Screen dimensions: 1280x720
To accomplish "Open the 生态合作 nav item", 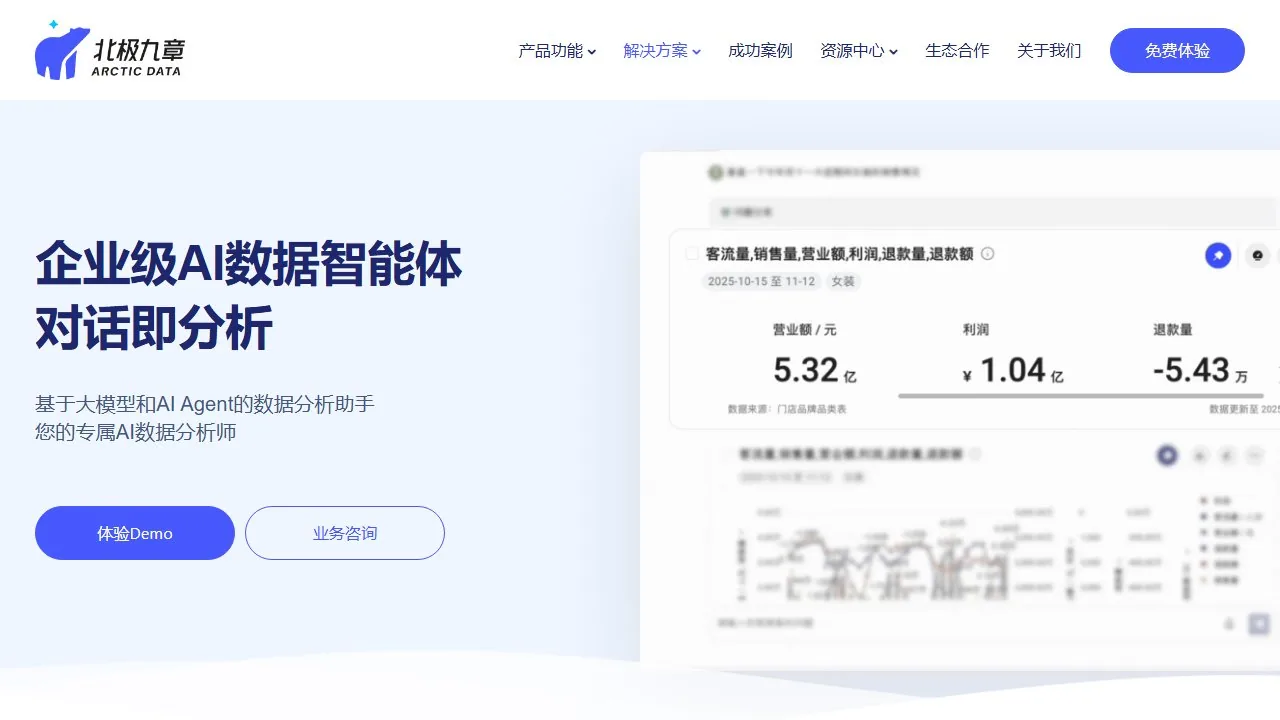I will click(x=957, y=51).
